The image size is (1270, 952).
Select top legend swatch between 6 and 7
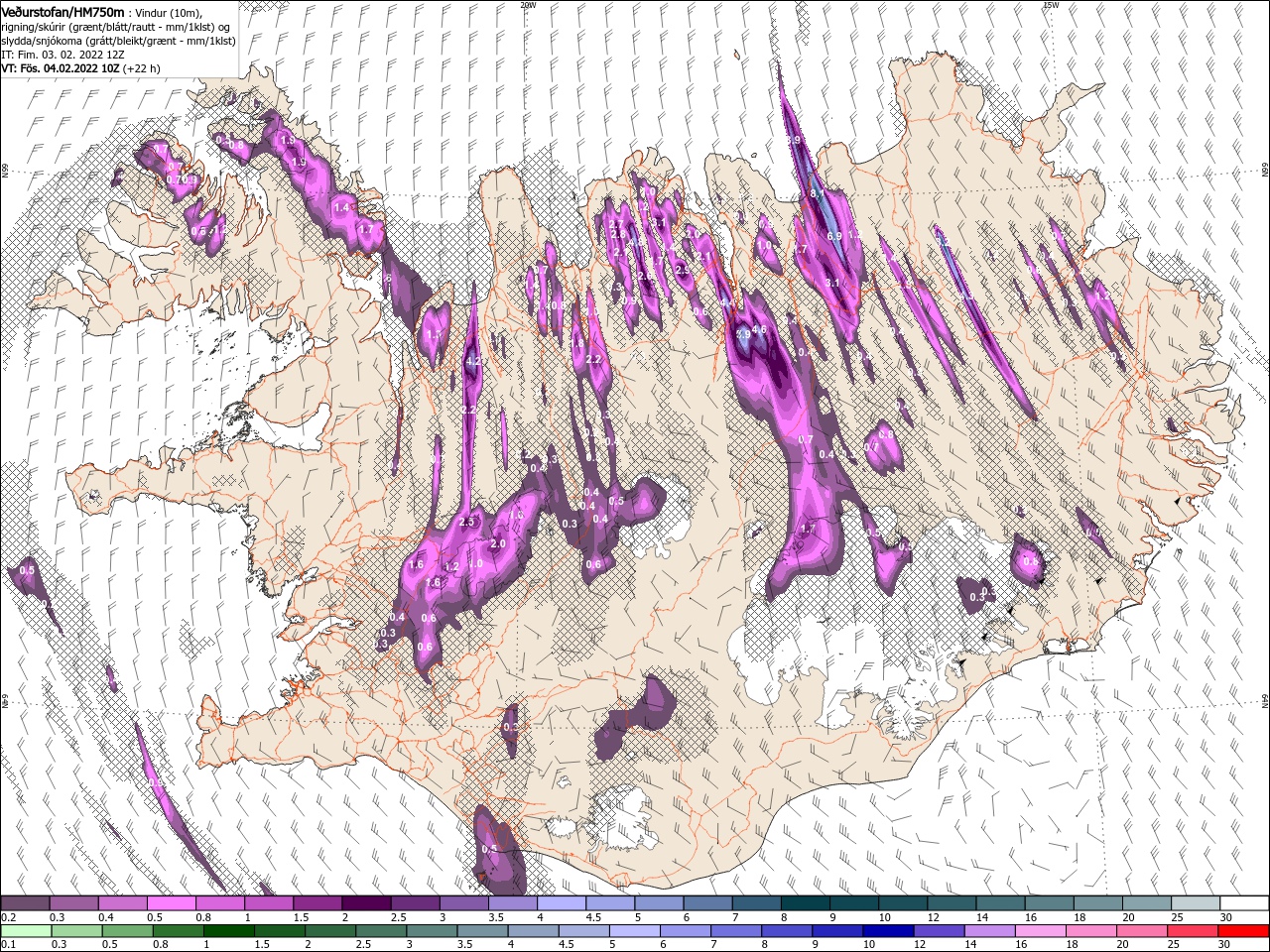point(707,903)
